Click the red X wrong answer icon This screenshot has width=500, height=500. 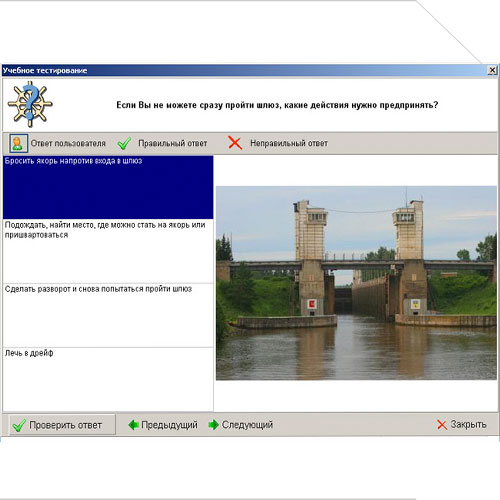tap(235, 143)
